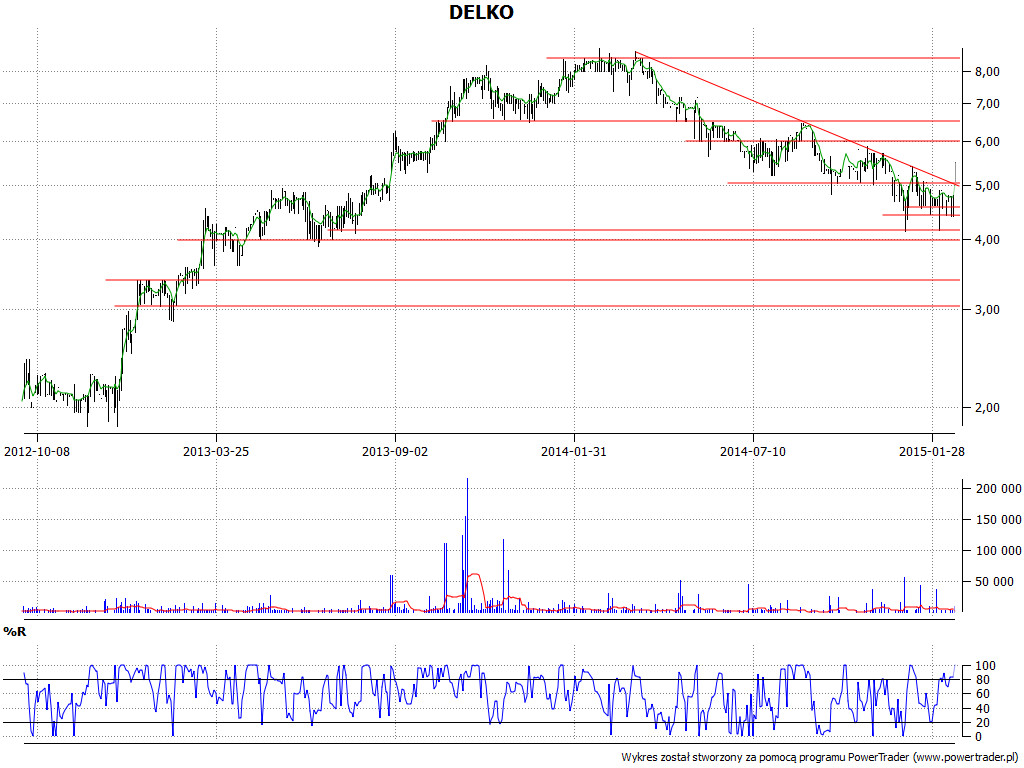Click the 5,00 price axis label
The image size is (1024, 768).
pos(987,186)
